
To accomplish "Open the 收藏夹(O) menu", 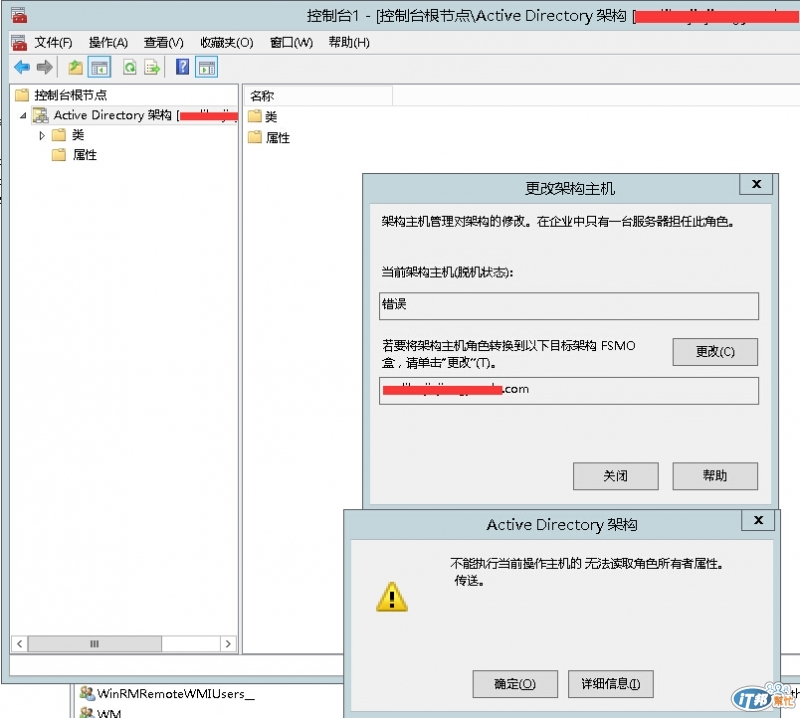I will pos(227,42).
